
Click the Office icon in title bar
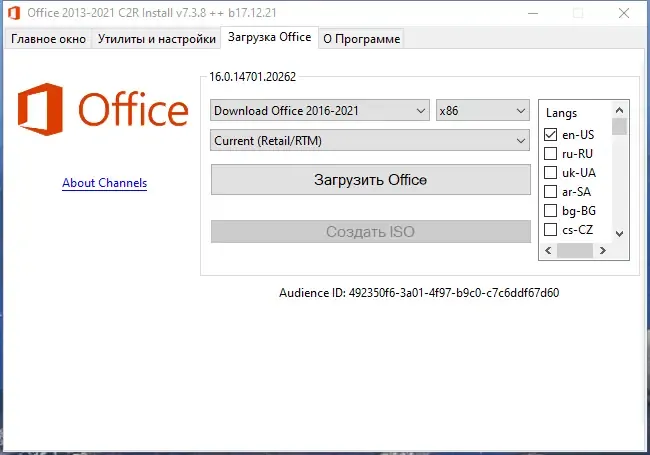click(x=14, y=13)
